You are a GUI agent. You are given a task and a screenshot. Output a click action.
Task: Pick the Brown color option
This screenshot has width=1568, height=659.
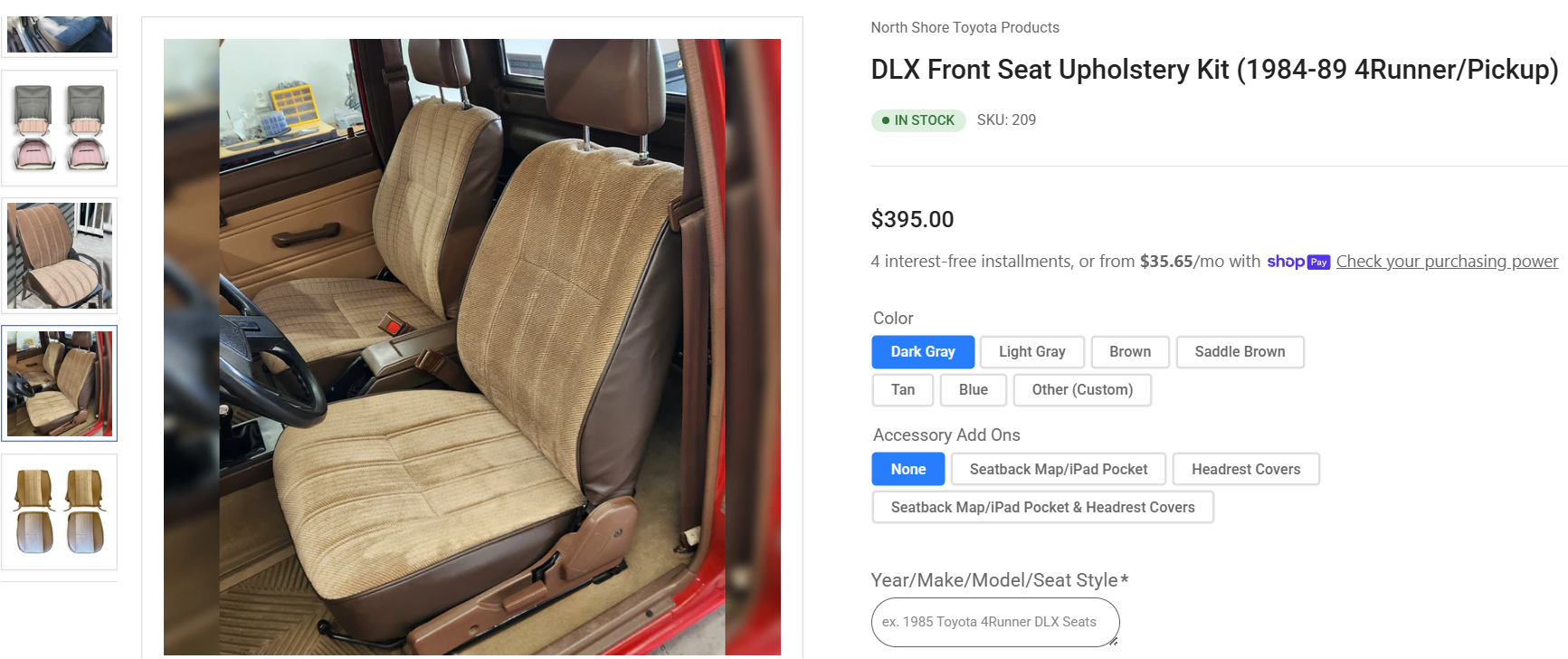1130,352
